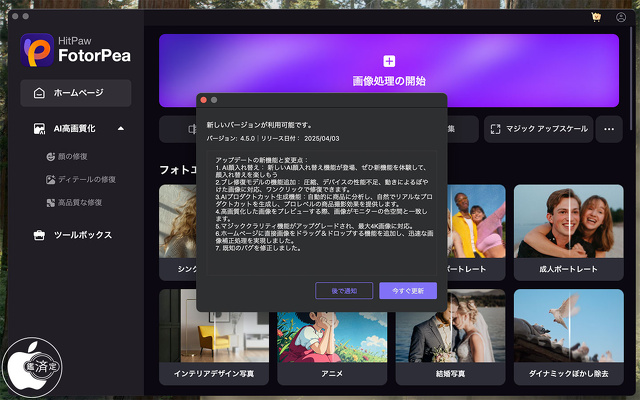Select ディテールの修復 in the sidebar
The image size is (640, 400).
[x=81, y=180]
